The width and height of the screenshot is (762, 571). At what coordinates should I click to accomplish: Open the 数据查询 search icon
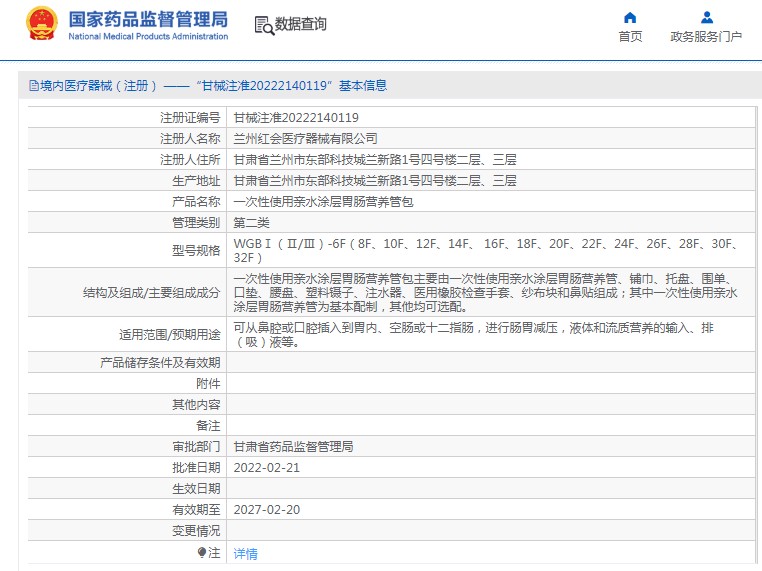264,25
